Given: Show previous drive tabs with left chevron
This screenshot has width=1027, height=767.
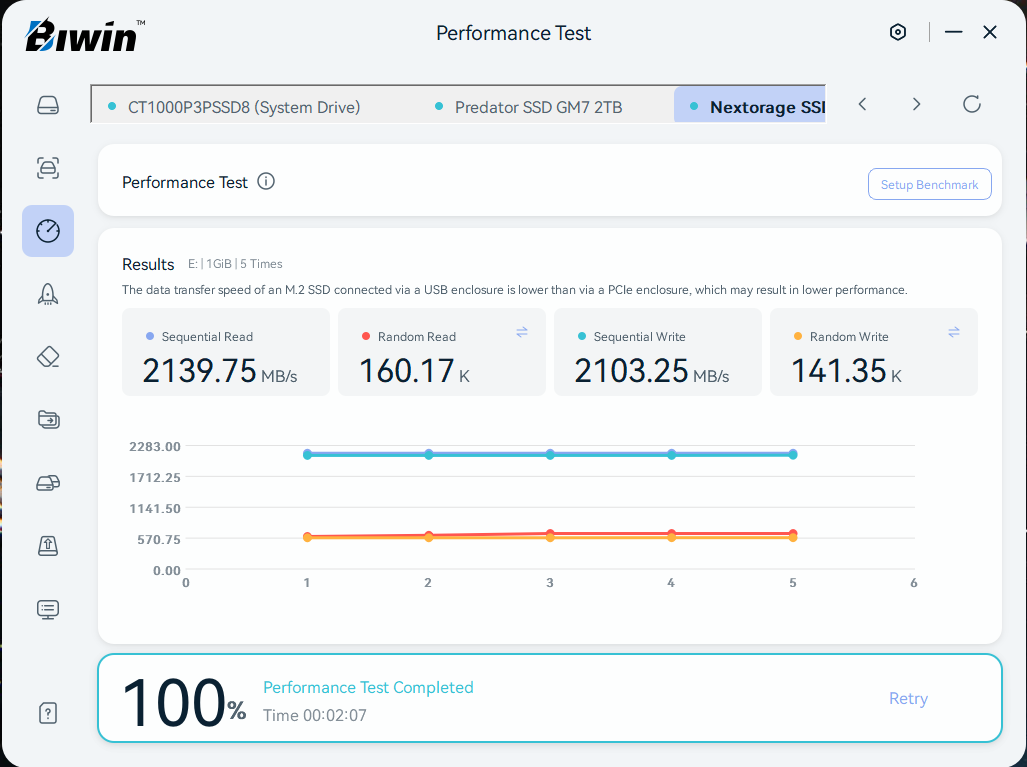Looking at the screenshot, I should (863, 104).
